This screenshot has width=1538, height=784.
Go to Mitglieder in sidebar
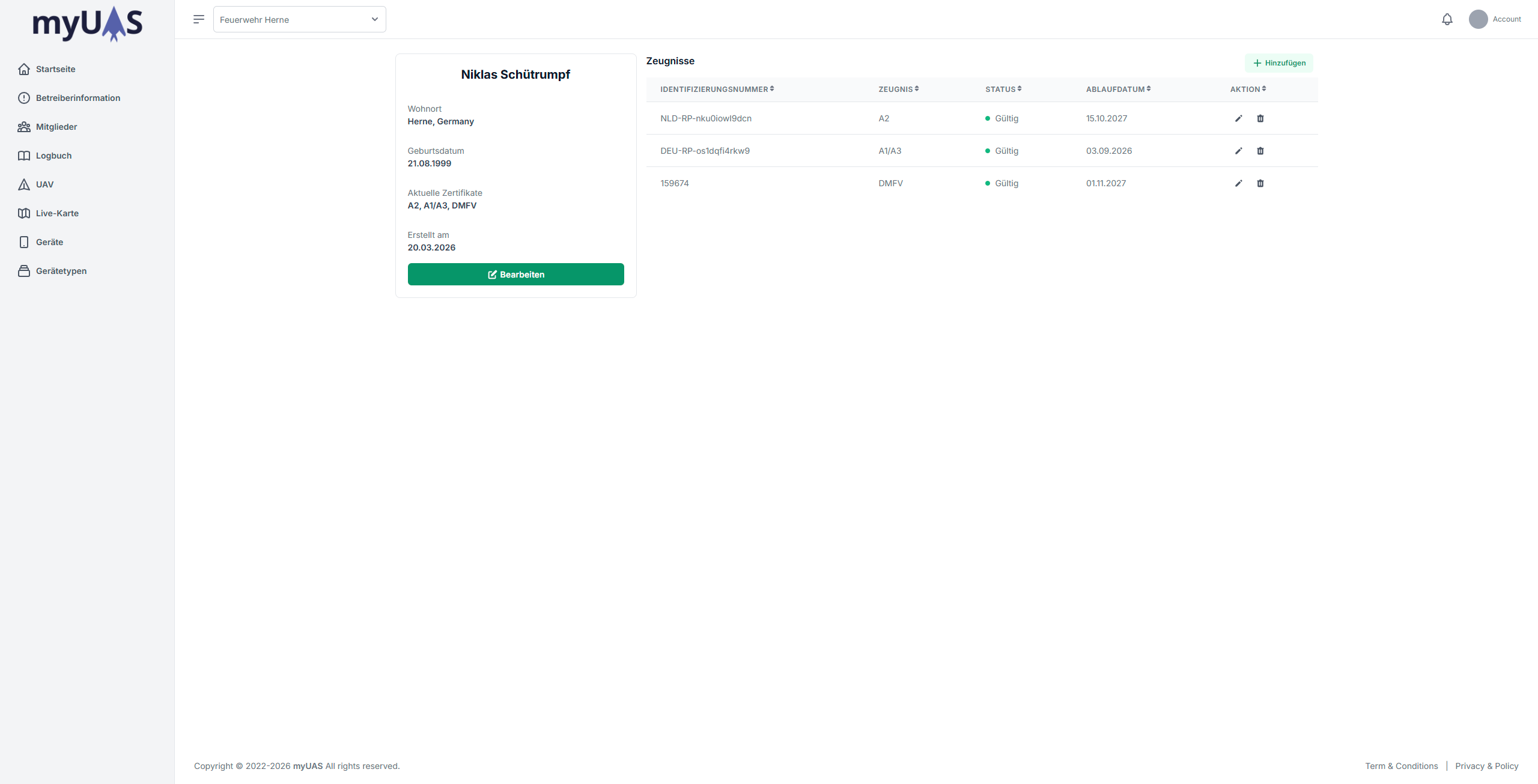click(x=56, y=127)
